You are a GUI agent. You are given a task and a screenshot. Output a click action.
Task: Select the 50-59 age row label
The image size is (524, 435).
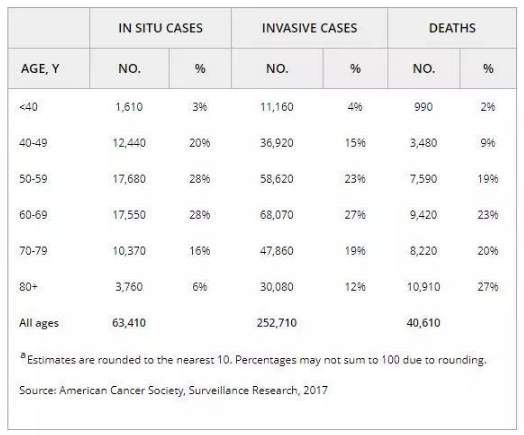(x=33, y=179)
